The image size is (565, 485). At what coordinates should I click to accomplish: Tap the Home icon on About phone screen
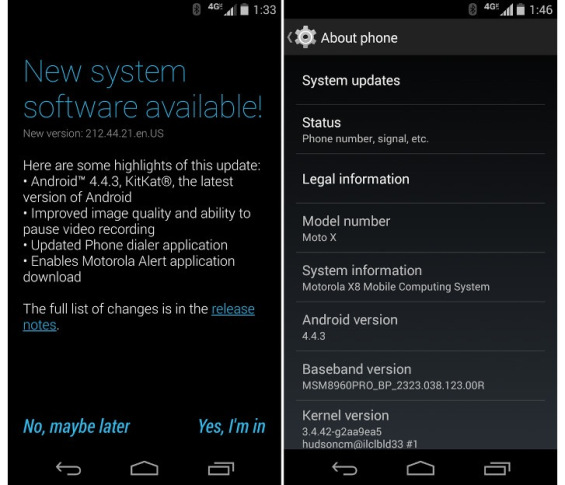point(421,468)
